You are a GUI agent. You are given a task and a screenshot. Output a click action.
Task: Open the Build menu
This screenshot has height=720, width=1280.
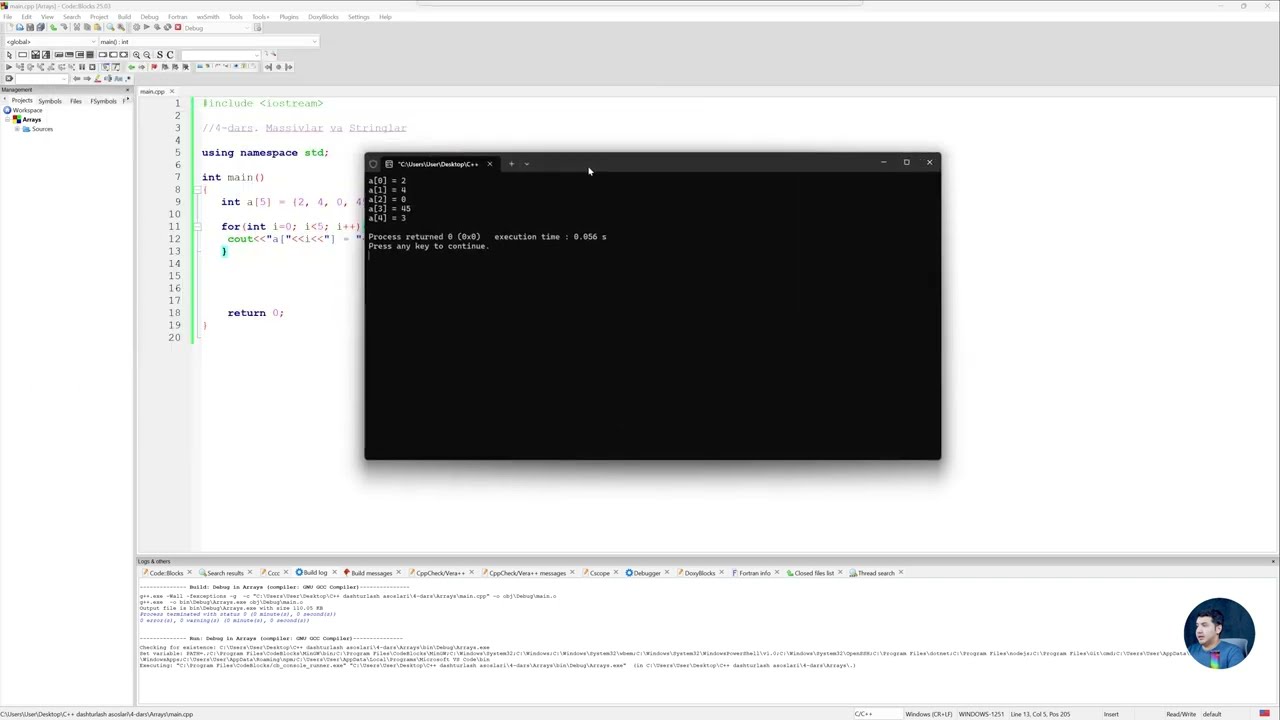coord(124,17)
